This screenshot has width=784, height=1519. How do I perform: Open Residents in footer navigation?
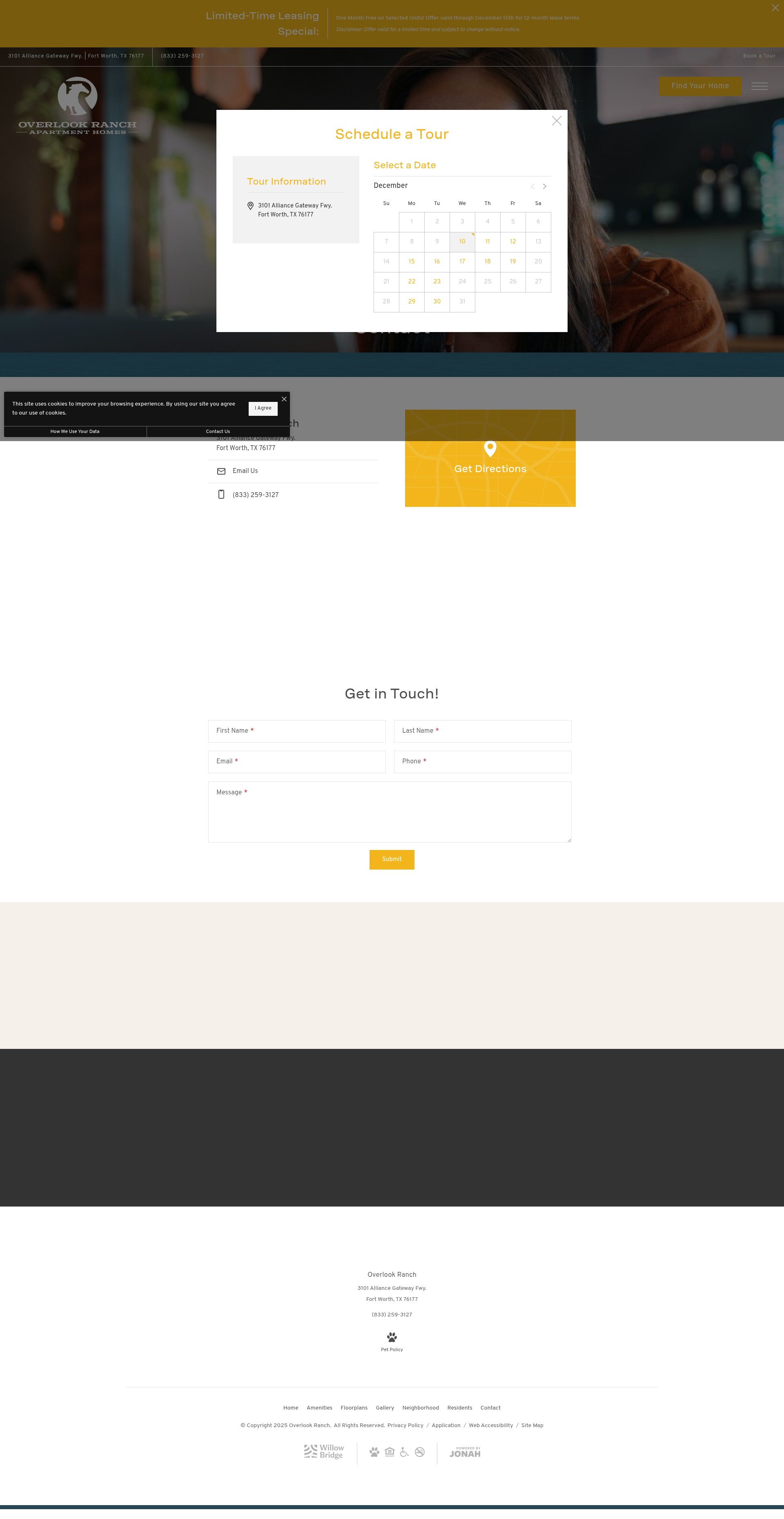(460, 1407)
